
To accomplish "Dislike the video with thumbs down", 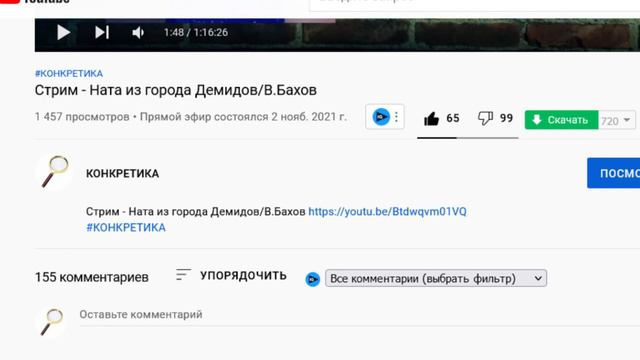I will point(485,118).
